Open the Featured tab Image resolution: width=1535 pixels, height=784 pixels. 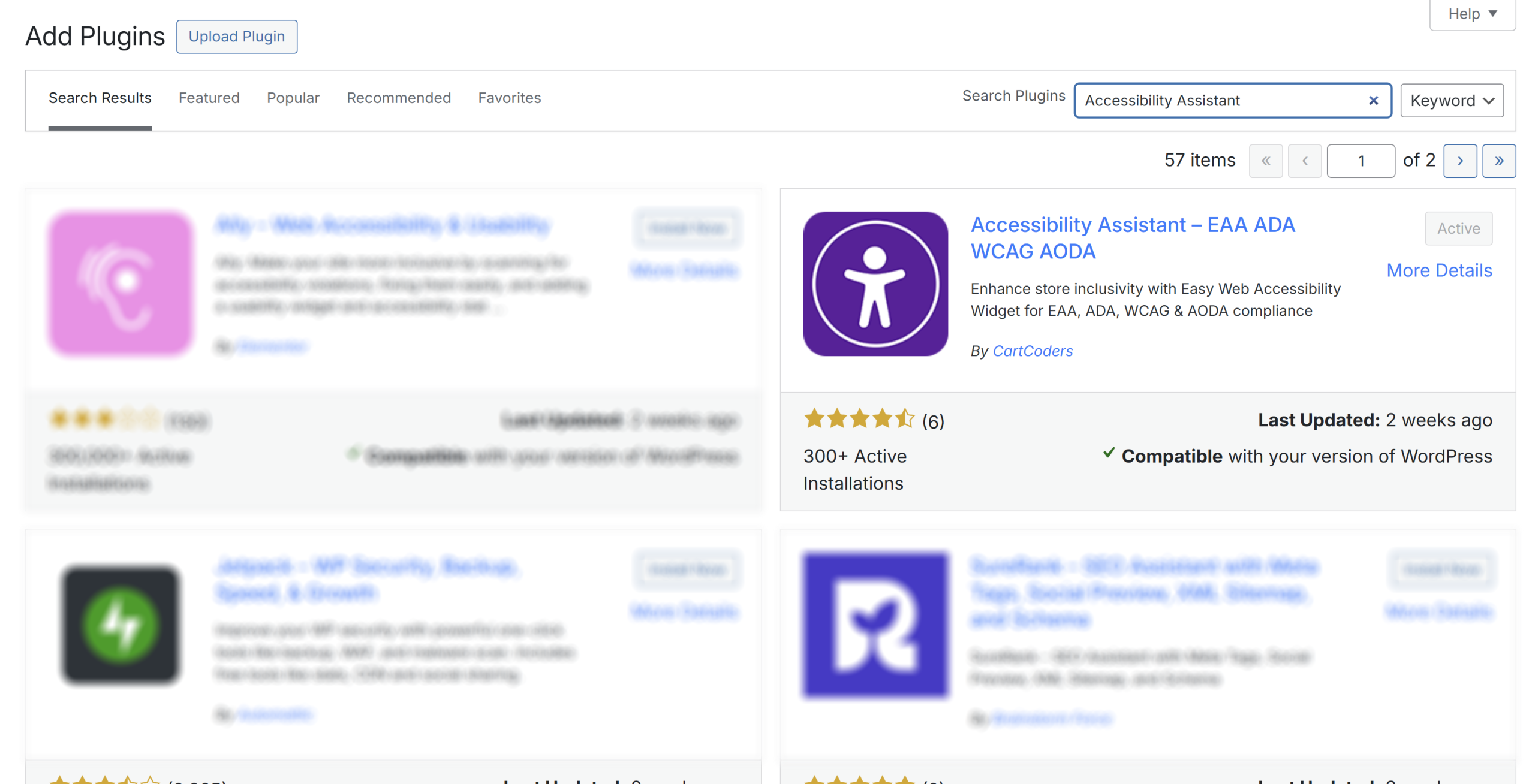(x=209, y=98)
